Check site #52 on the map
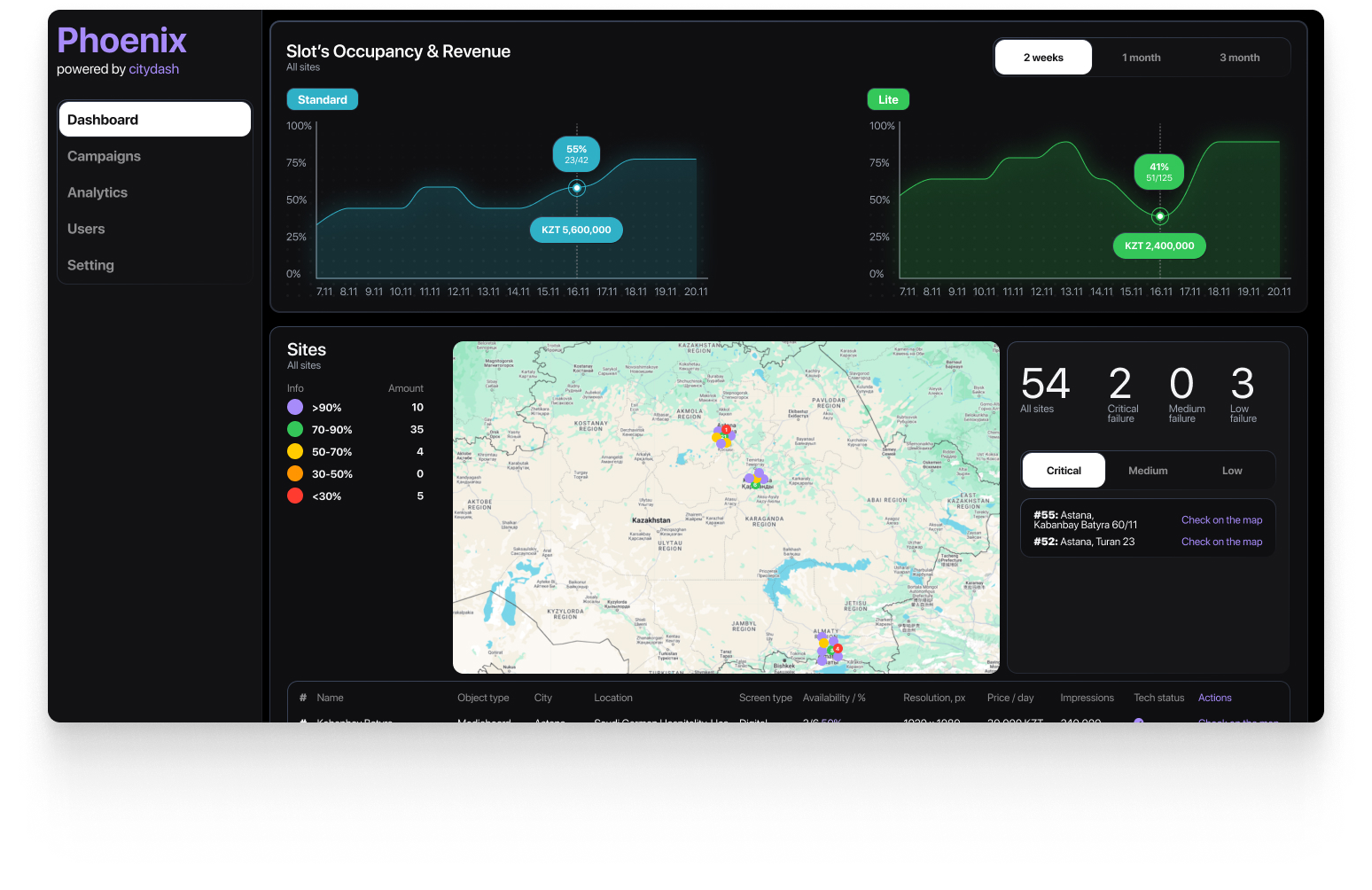The height and width of the screenshot is (890, 1372). (1221, 542)
